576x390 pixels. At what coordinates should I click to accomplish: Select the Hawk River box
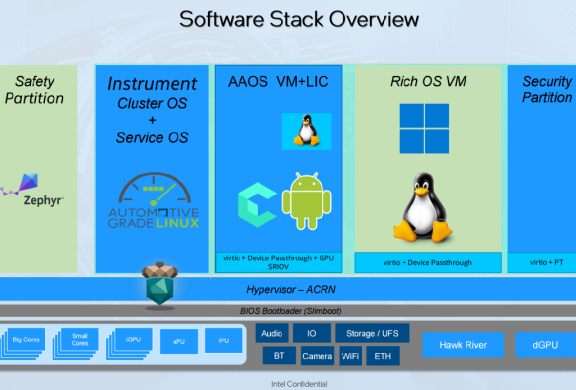(x=463, y=345)
